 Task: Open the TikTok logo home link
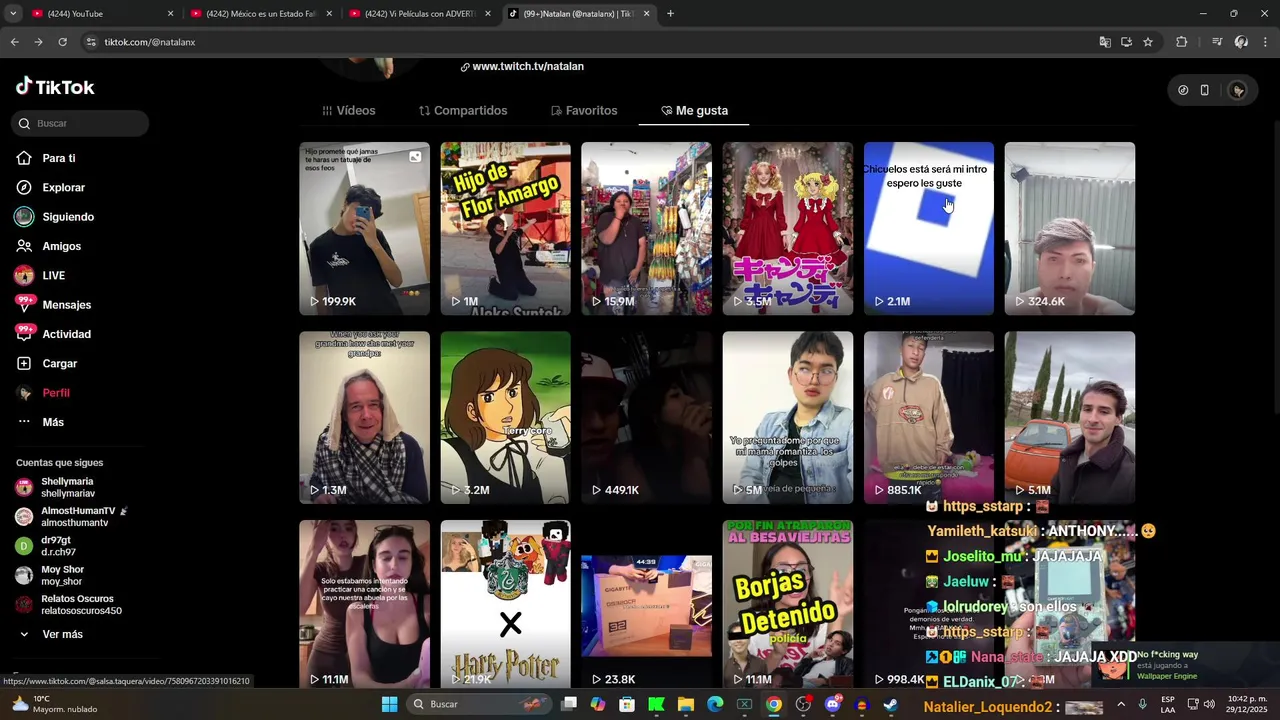(55, 87)
